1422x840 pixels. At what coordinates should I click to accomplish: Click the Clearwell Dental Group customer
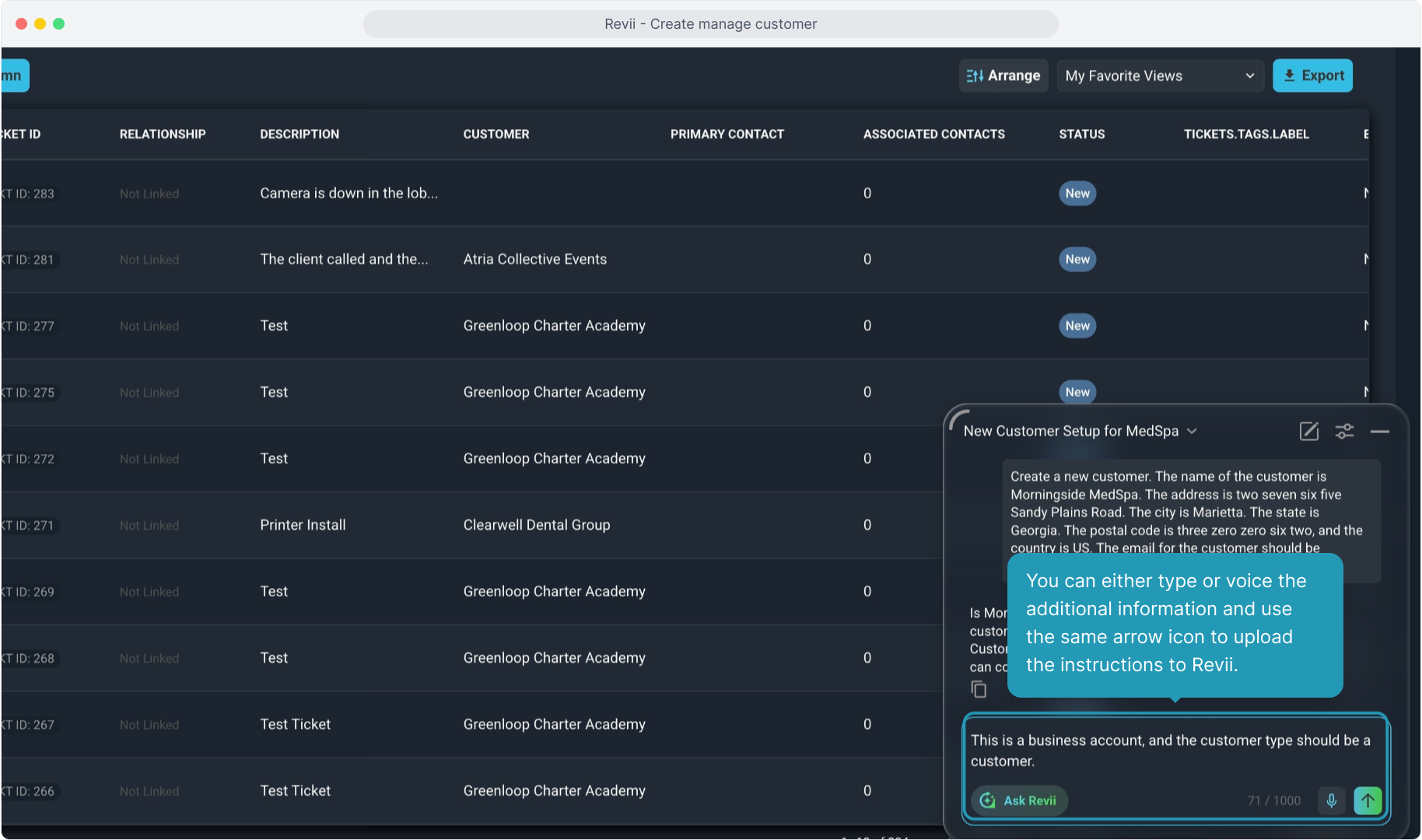tap(536, 525)
